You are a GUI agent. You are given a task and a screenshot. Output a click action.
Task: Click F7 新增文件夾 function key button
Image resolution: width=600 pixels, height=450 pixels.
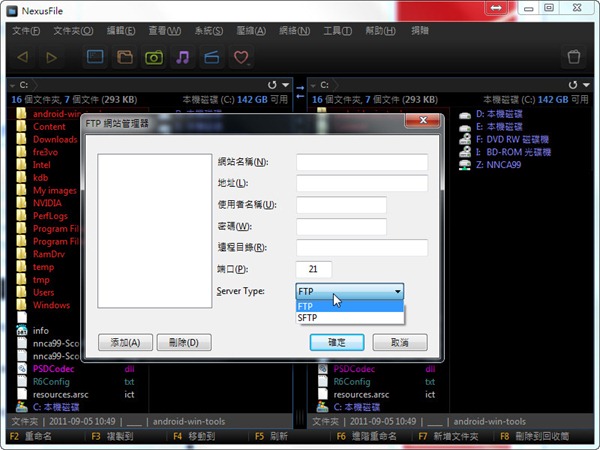coord(448,436)
